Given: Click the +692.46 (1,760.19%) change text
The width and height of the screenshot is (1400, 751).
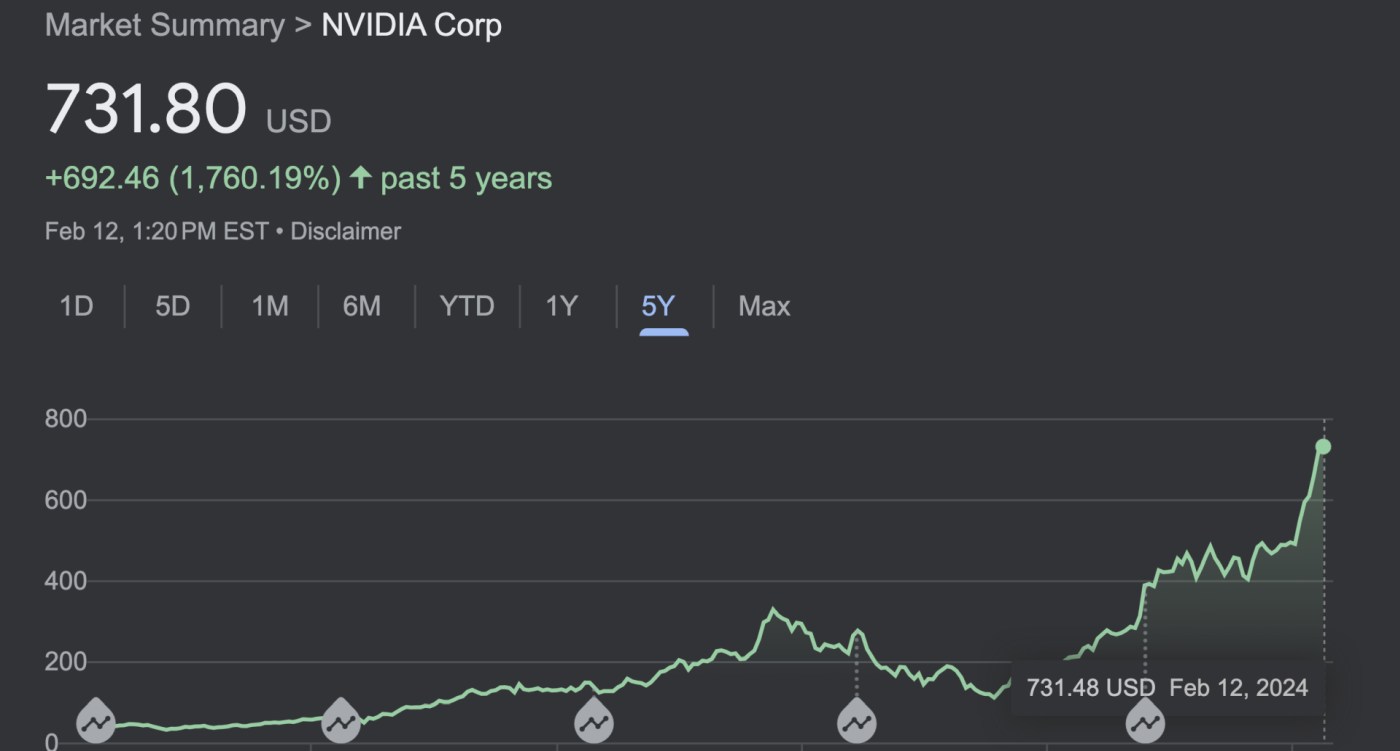Looking at the screenshot, I should pos(193,179).
